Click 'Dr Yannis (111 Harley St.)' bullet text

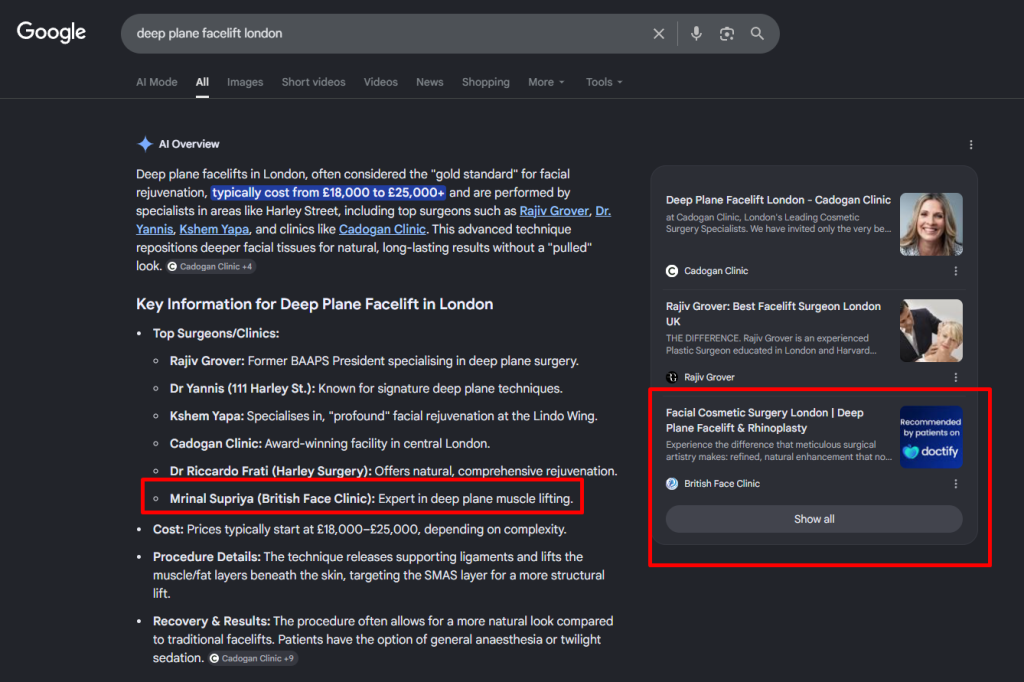tap(366, 389)
